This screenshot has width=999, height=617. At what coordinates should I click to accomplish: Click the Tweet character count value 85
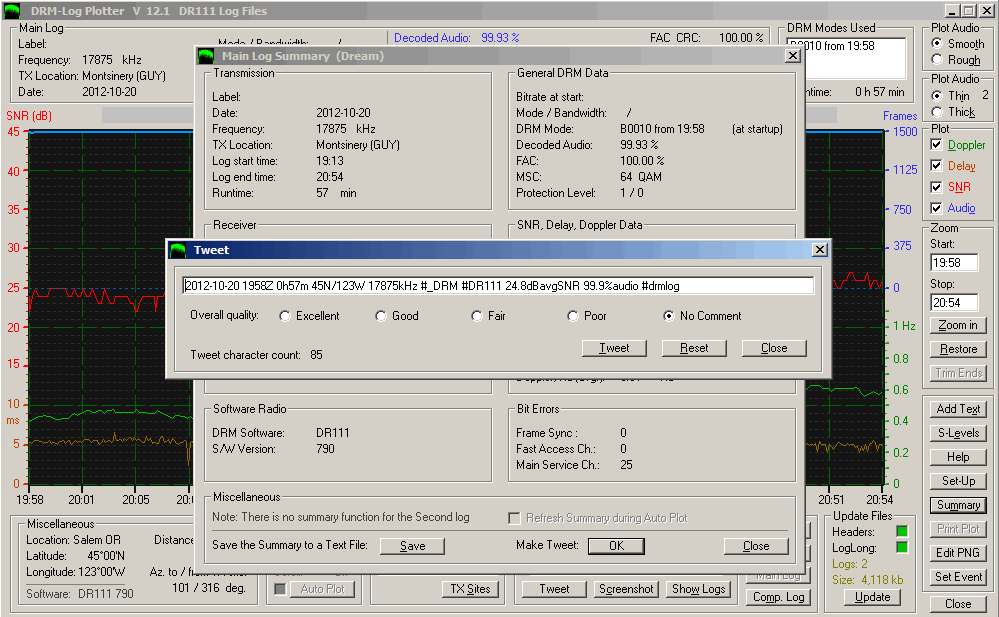[x=316, y=355]
